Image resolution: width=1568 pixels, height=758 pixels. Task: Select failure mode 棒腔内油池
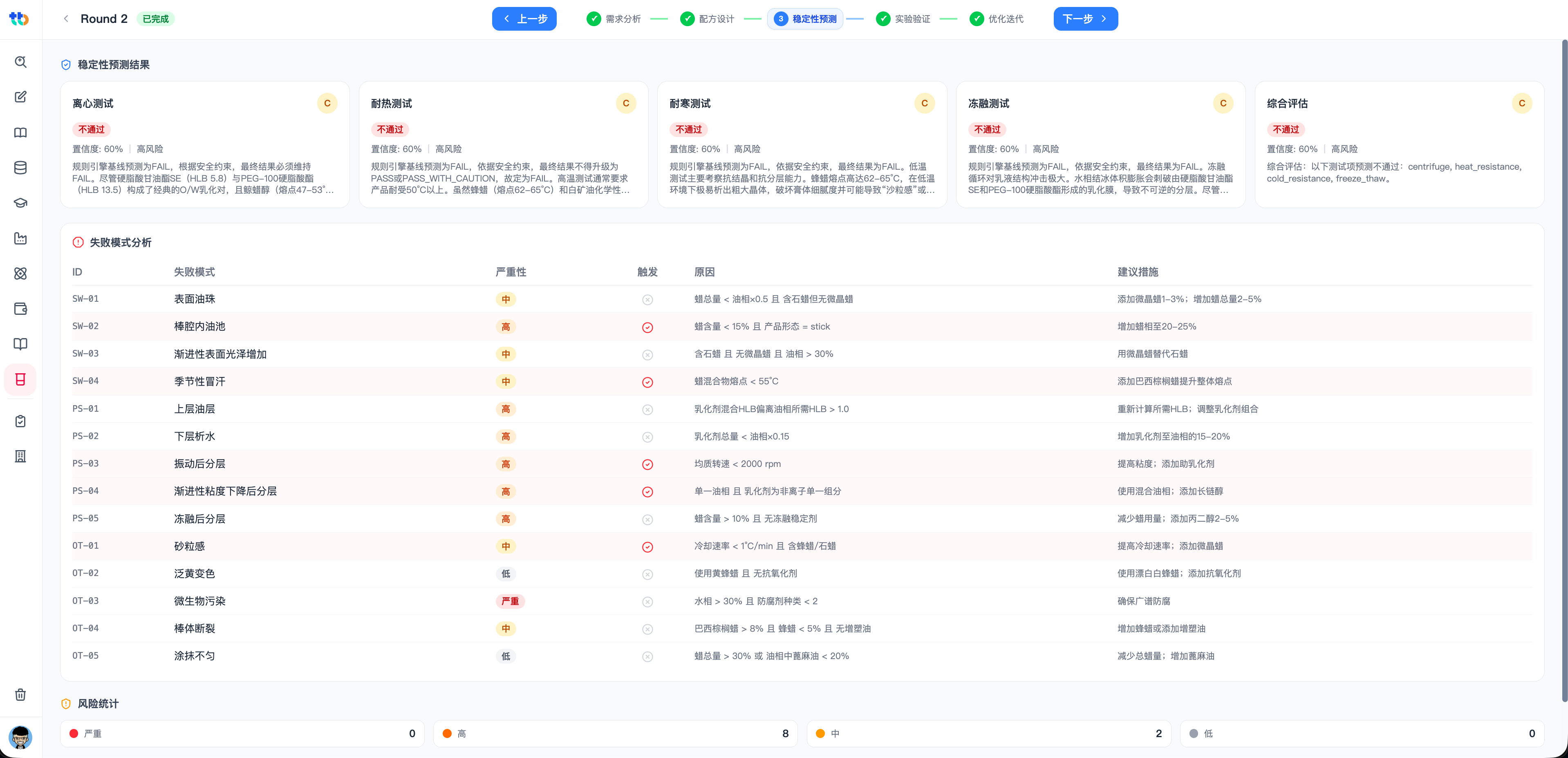[x=199, y=326]
